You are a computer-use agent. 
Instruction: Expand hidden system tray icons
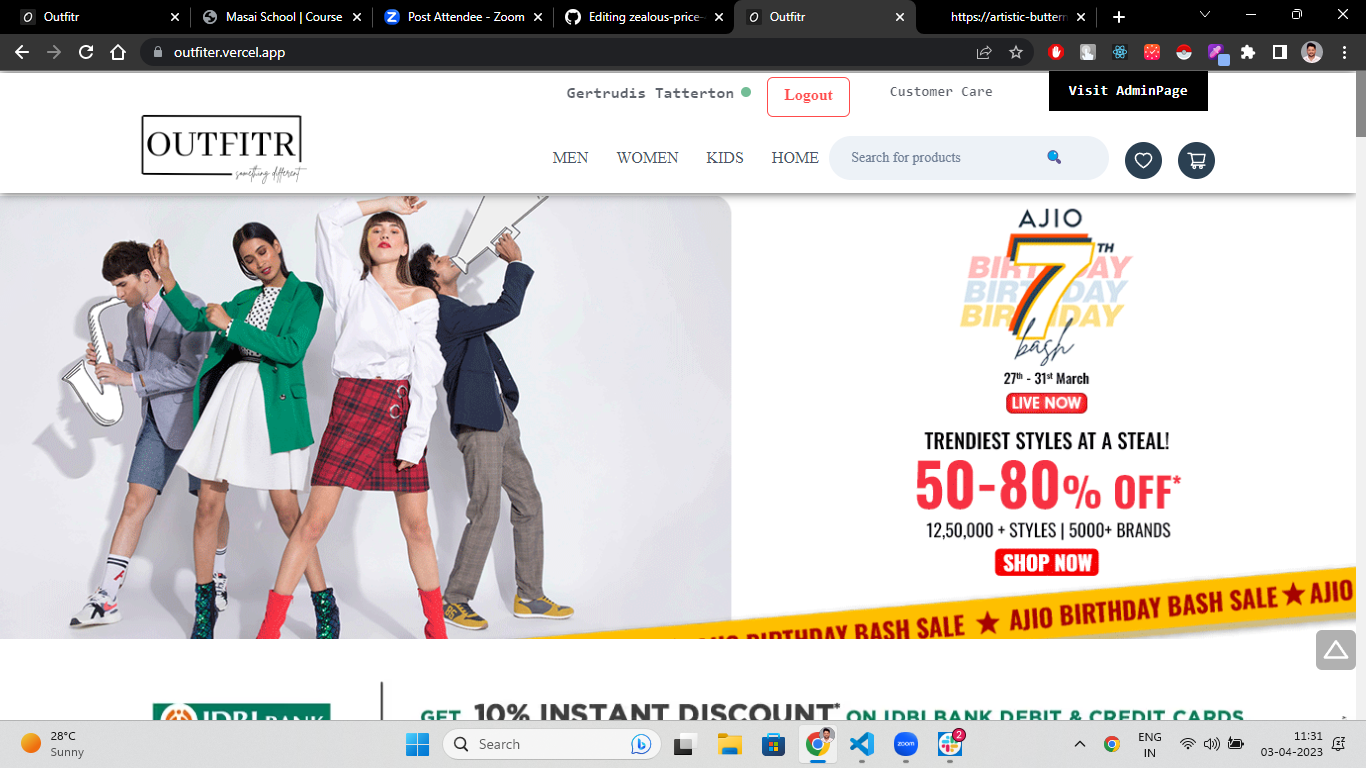pyautogui.click(x=1080, y=744)
